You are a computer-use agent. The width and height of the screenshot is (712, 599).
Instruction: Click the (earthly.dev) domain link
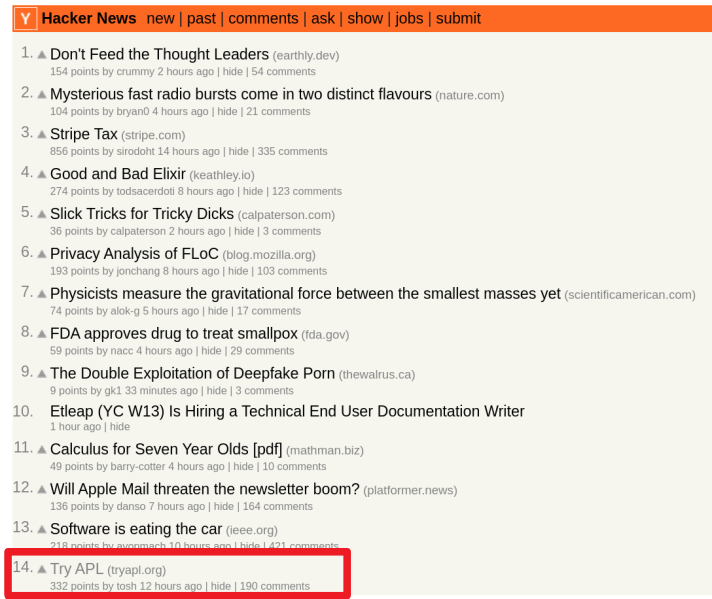coord(306,56)
